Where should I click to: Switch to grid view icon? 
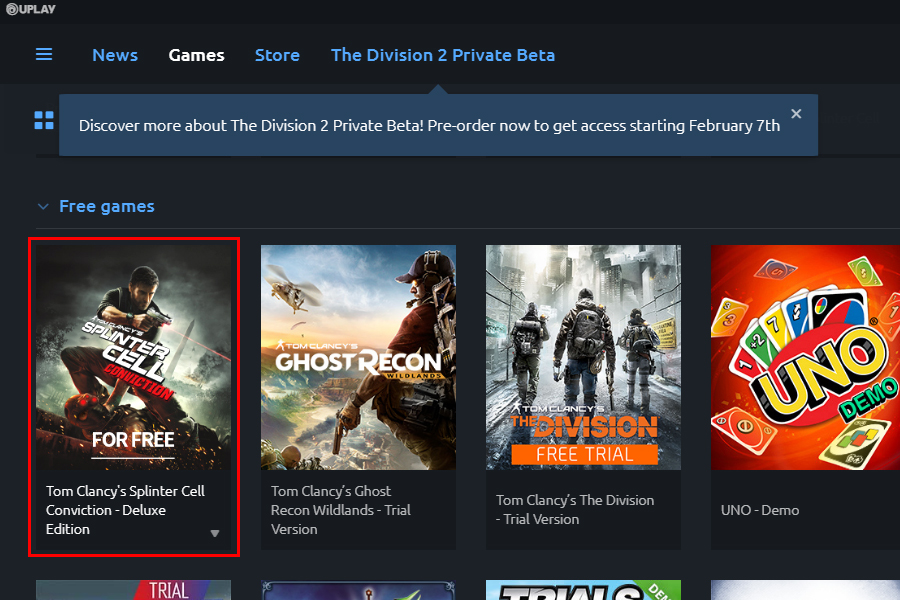(44, 121)
